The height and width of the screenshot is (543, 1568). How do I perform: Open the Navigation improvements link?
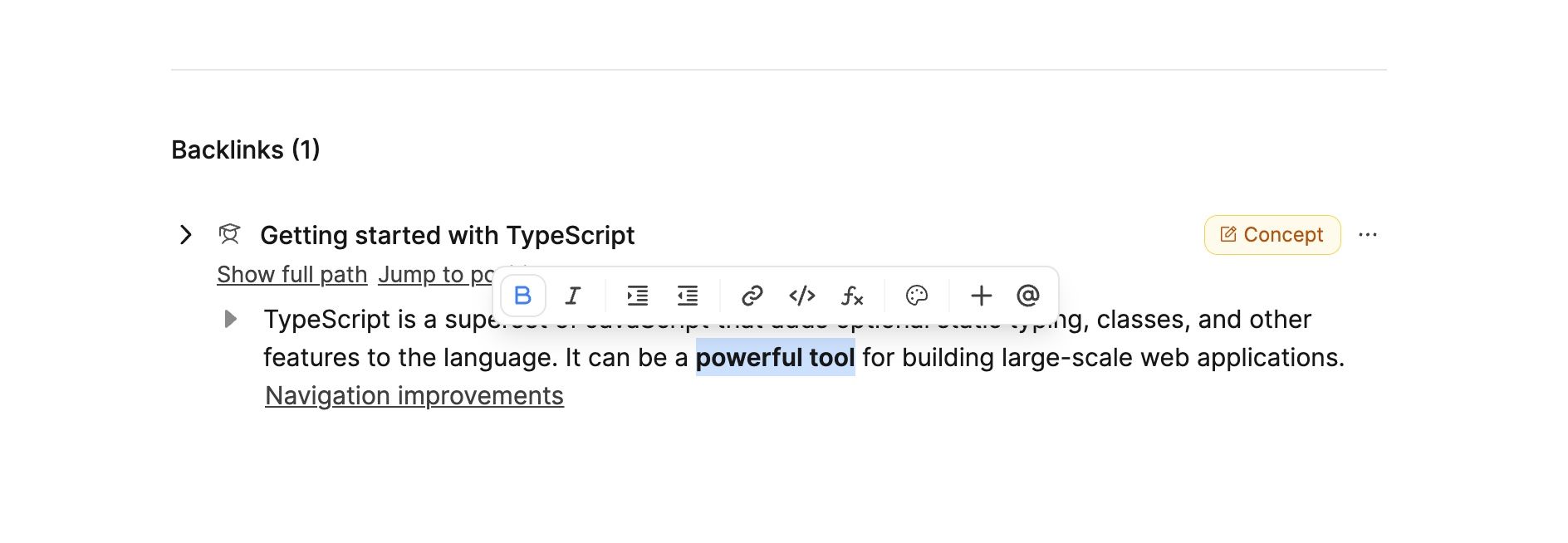tap(414, 396)
